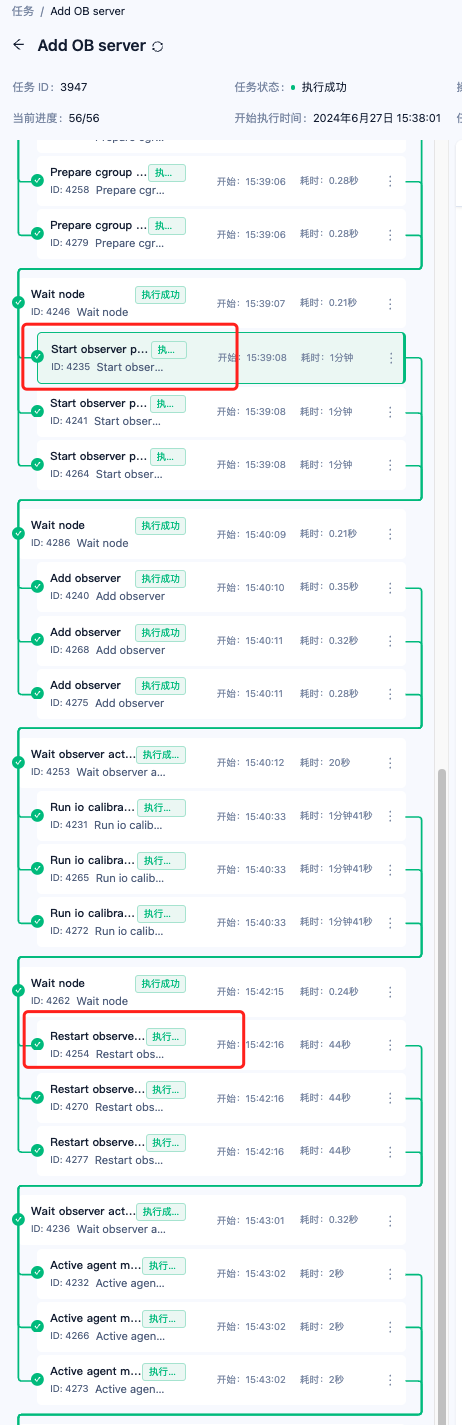Open more options for task ID 4235
Screen dimensions: 462x1425
391,357
